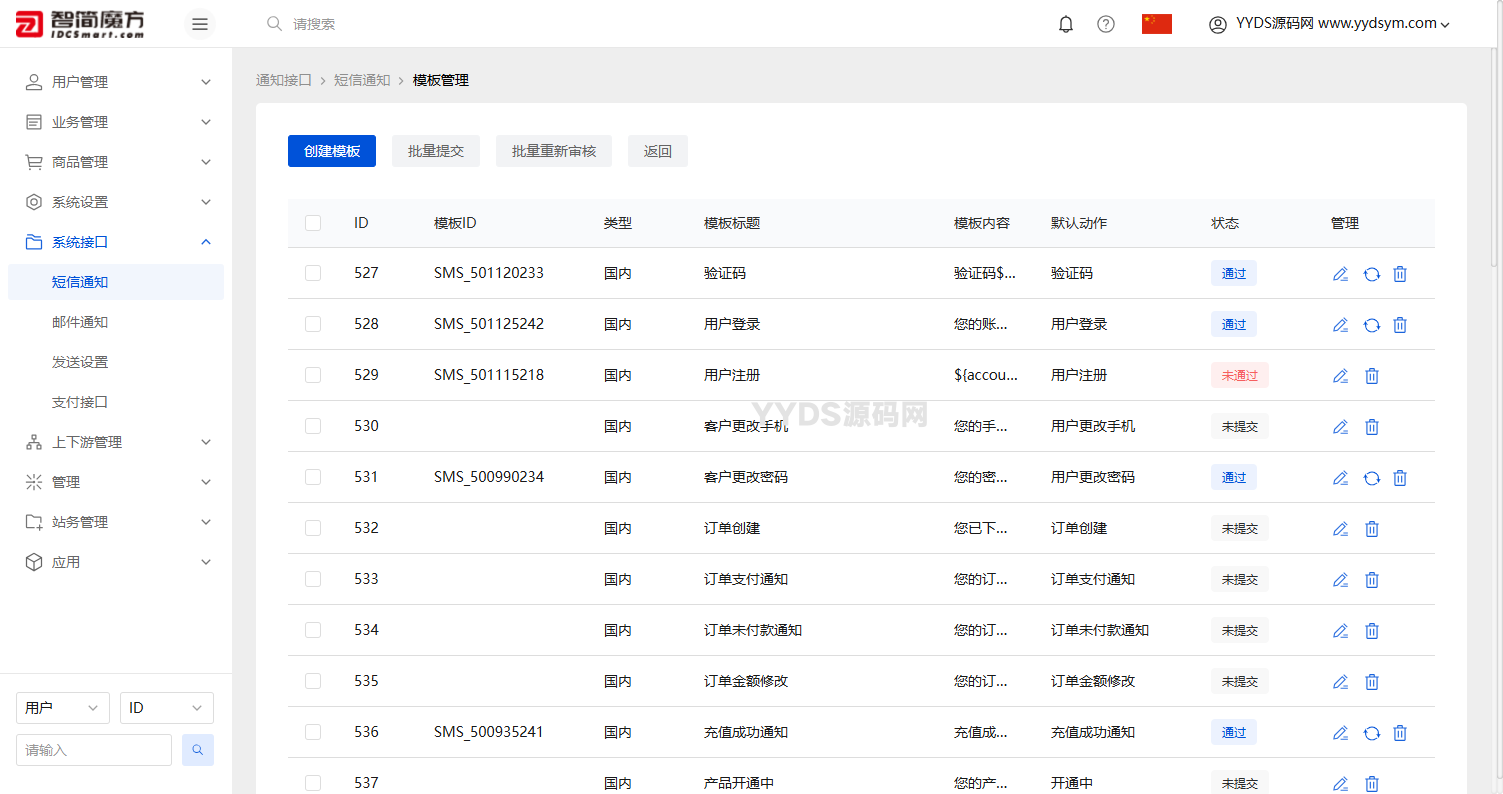Click the 创建模板 button
The image size is (1503, 794).
[331, 150]
